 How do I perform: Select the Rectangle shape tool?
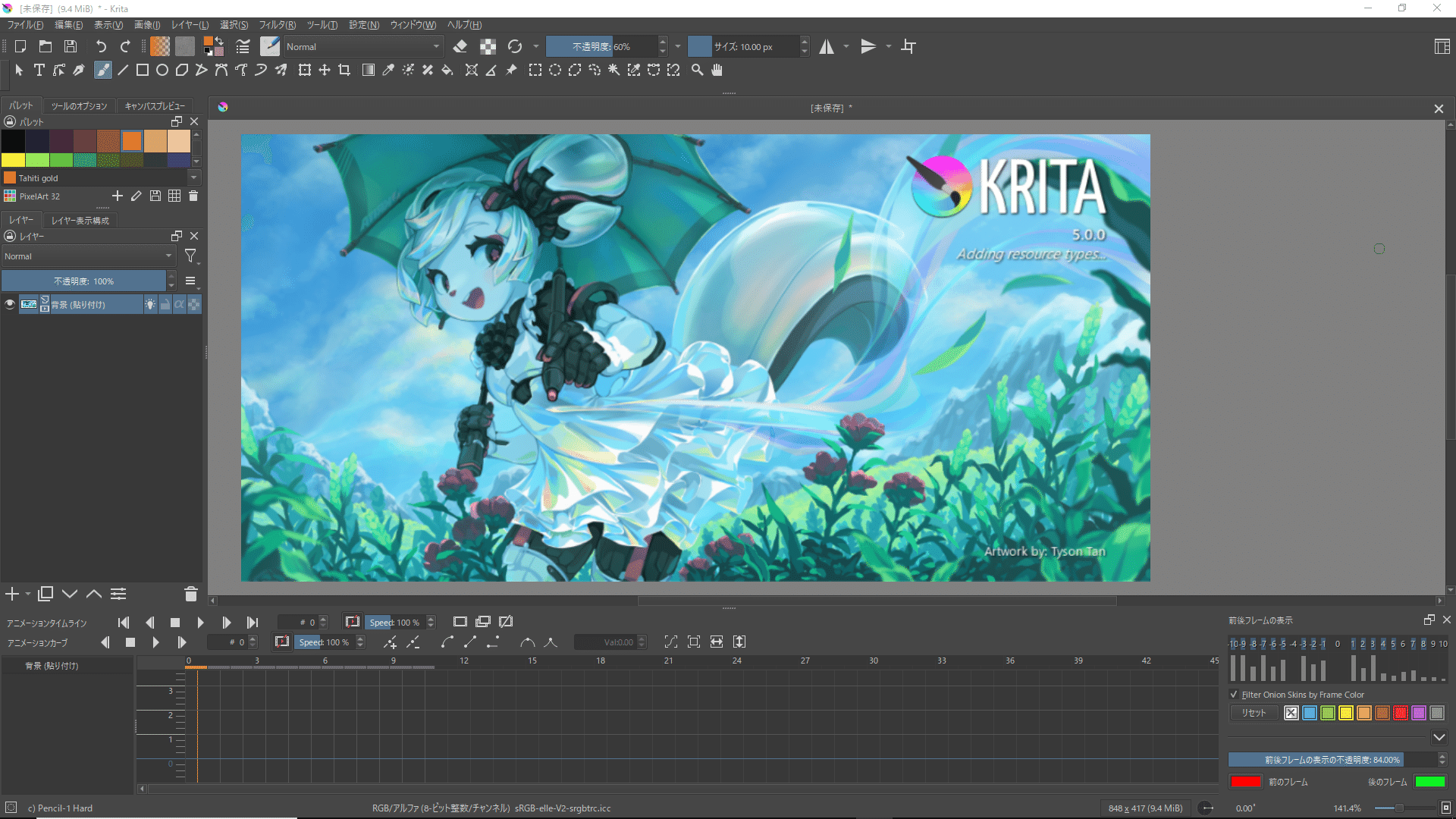(142, 70)
